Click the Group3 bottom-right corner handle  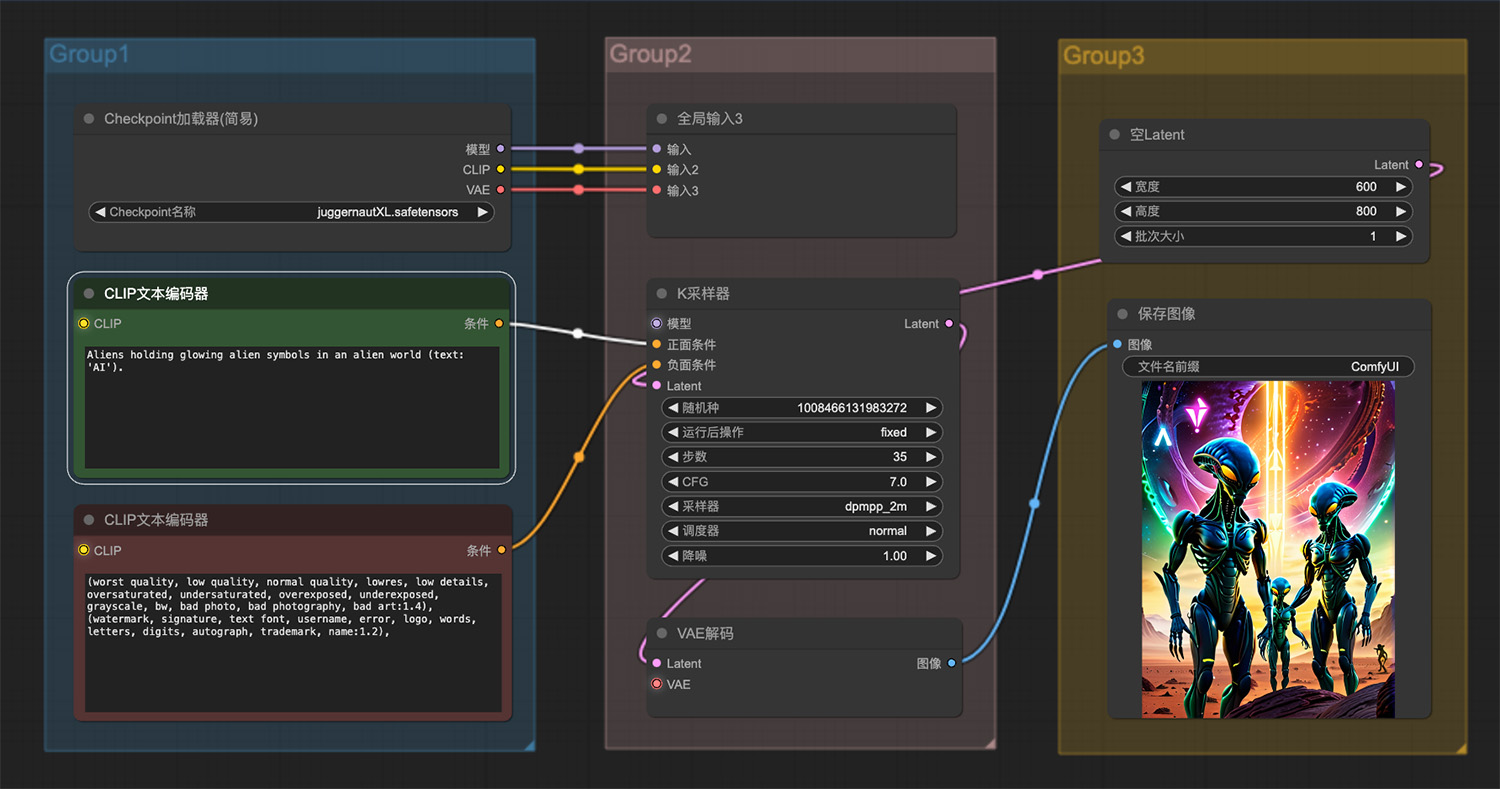[x=1461, y=748]
